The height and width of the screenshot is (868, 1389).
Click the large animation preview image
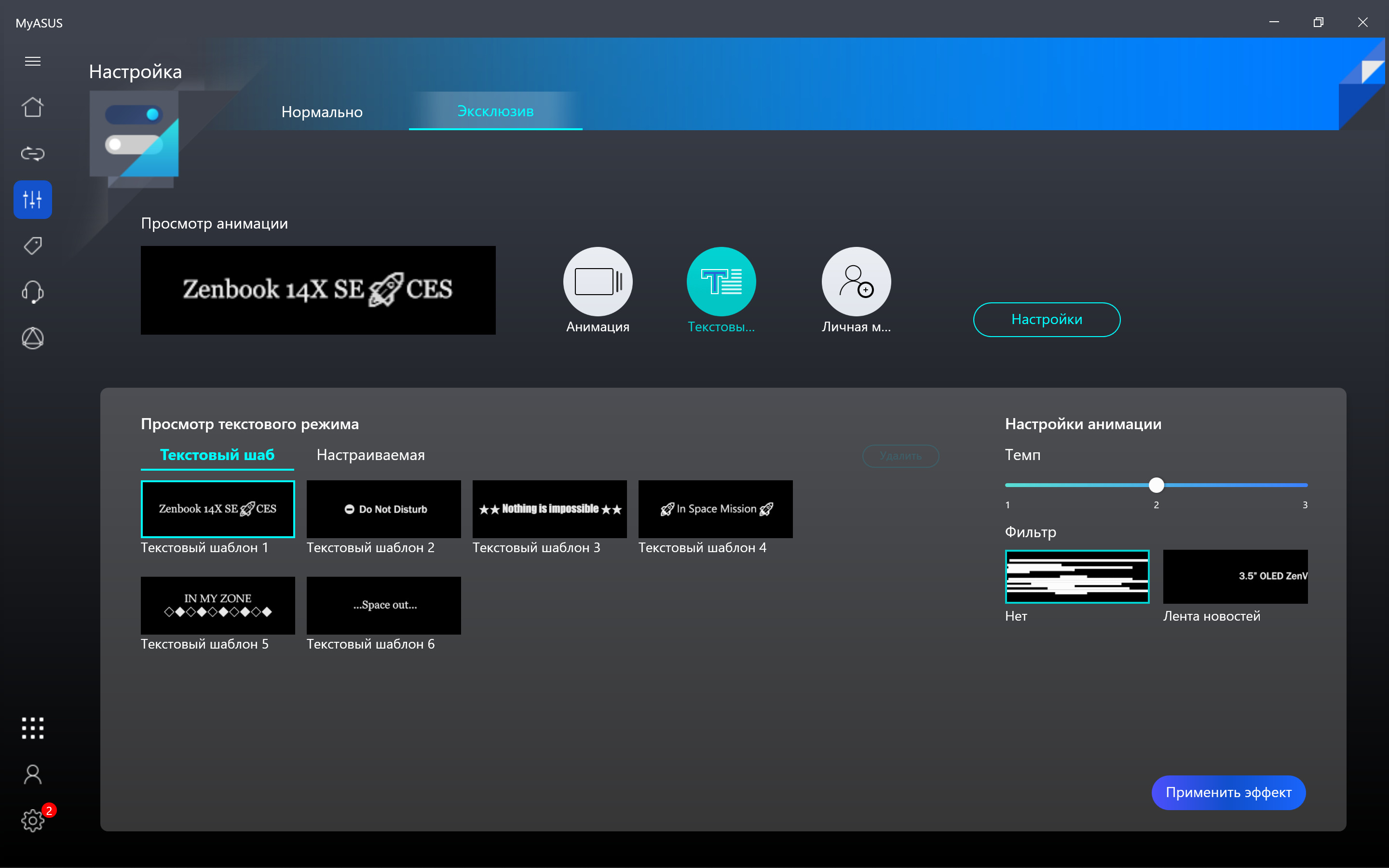[318, 290]
